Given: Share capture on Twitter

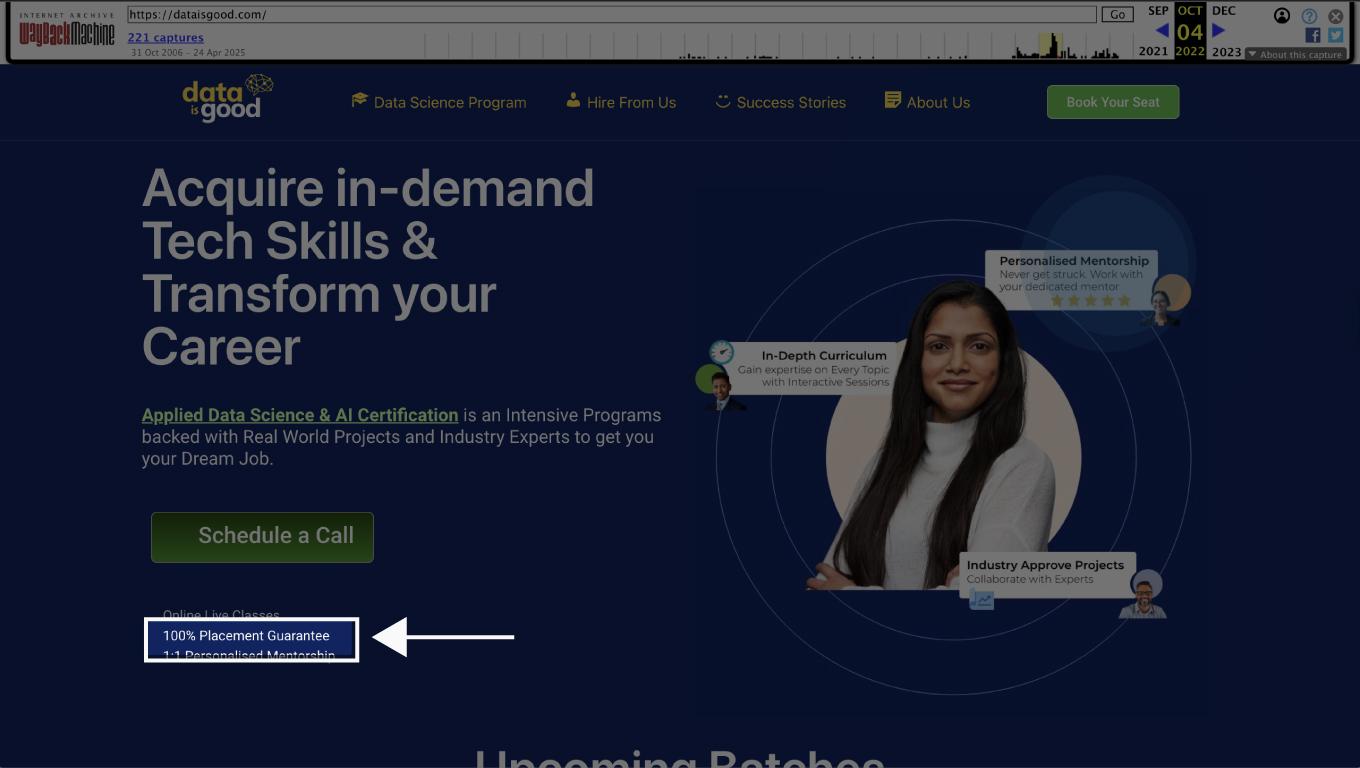Looking at the screenshot, I should click(1335, 35).
